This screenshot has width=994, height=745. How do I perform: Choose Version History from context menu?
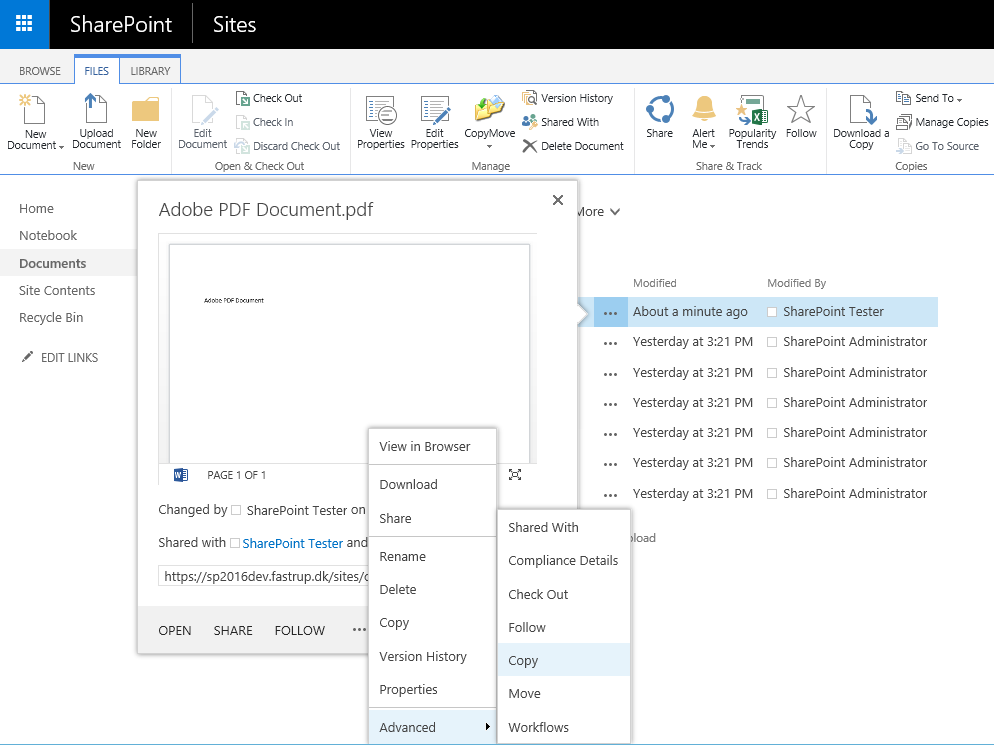[423, 656]
